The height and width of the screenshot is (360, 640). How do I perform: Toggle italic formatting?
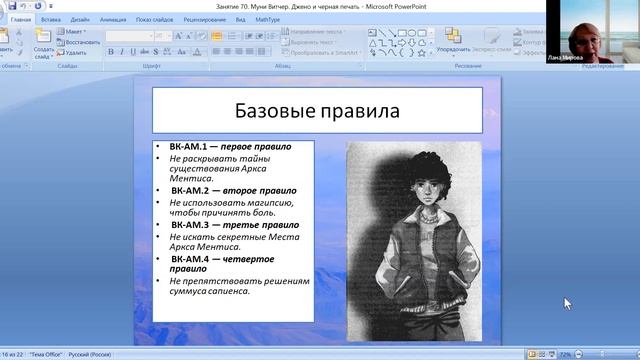click(122, 52)
